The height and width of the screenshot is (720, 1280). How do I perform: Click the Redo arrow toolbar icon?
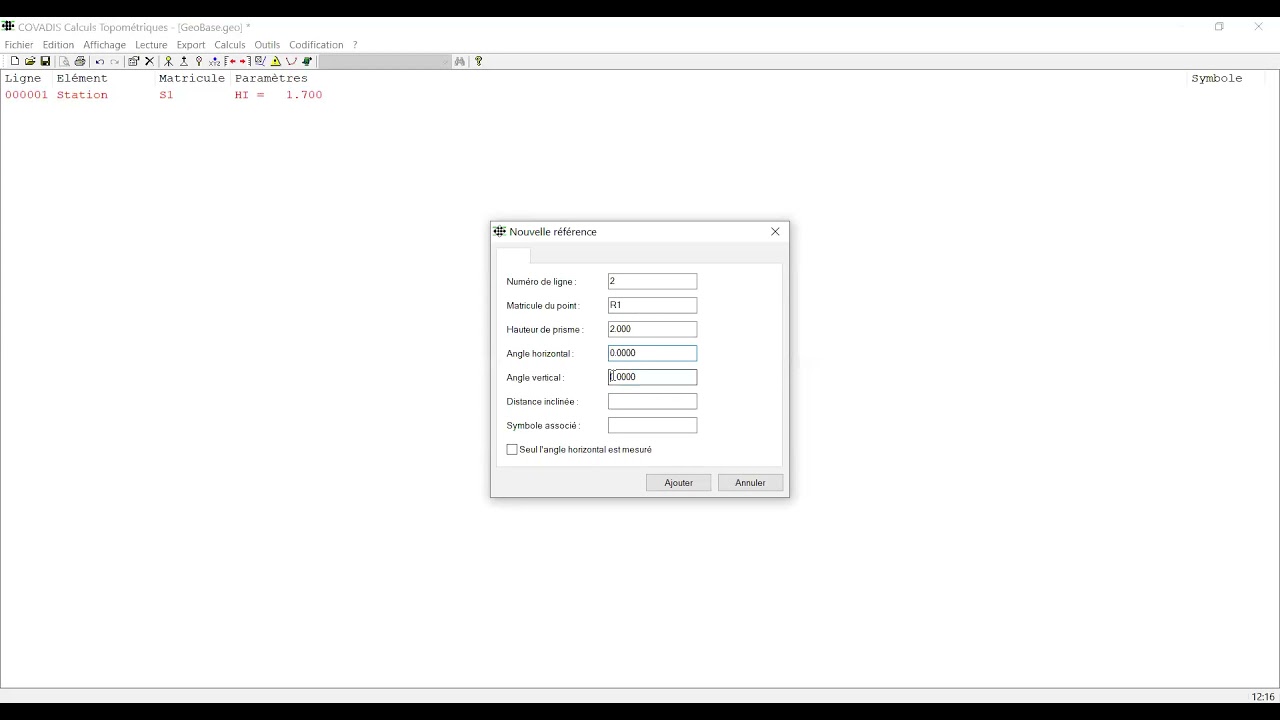pos(114,61)
